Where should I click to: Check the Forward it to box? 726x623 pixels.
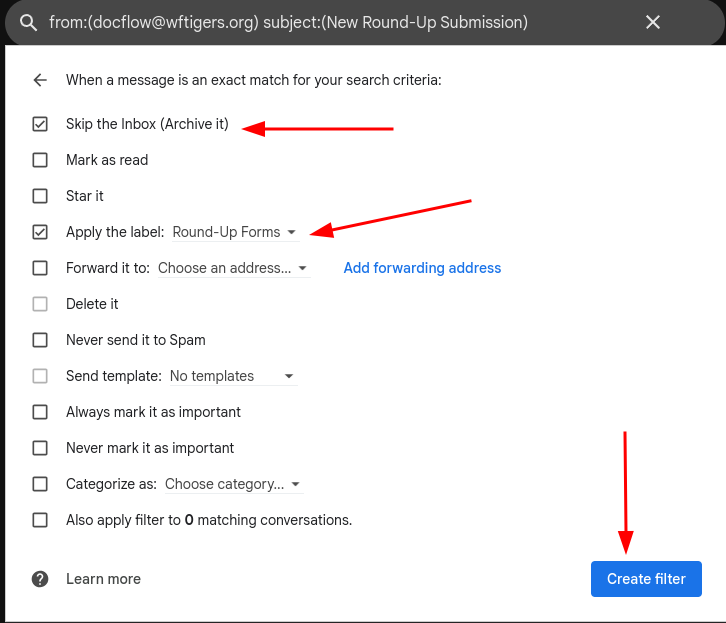[40, 268]
